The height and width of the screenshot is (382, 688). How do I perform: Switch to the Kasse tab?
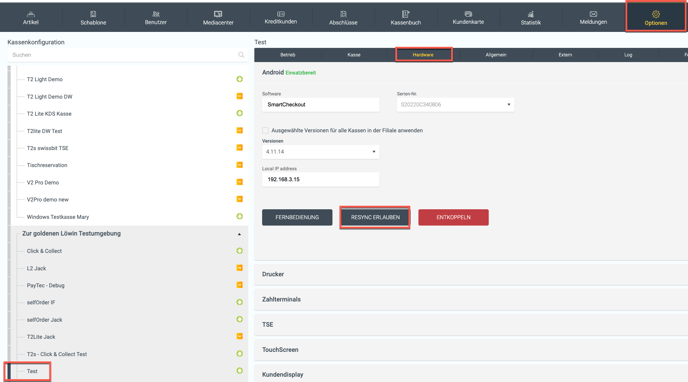click(354, 55)
